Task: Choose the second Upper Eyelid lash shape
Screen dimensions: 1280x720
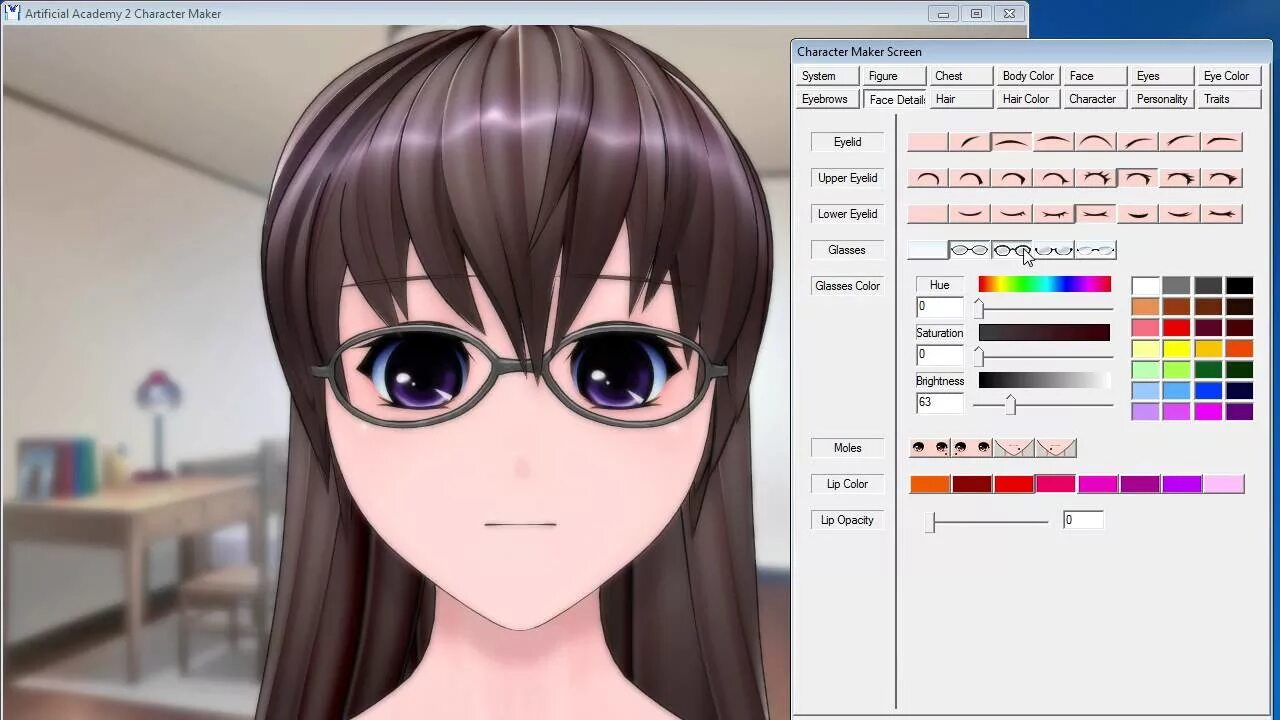Action: [969, 178]
